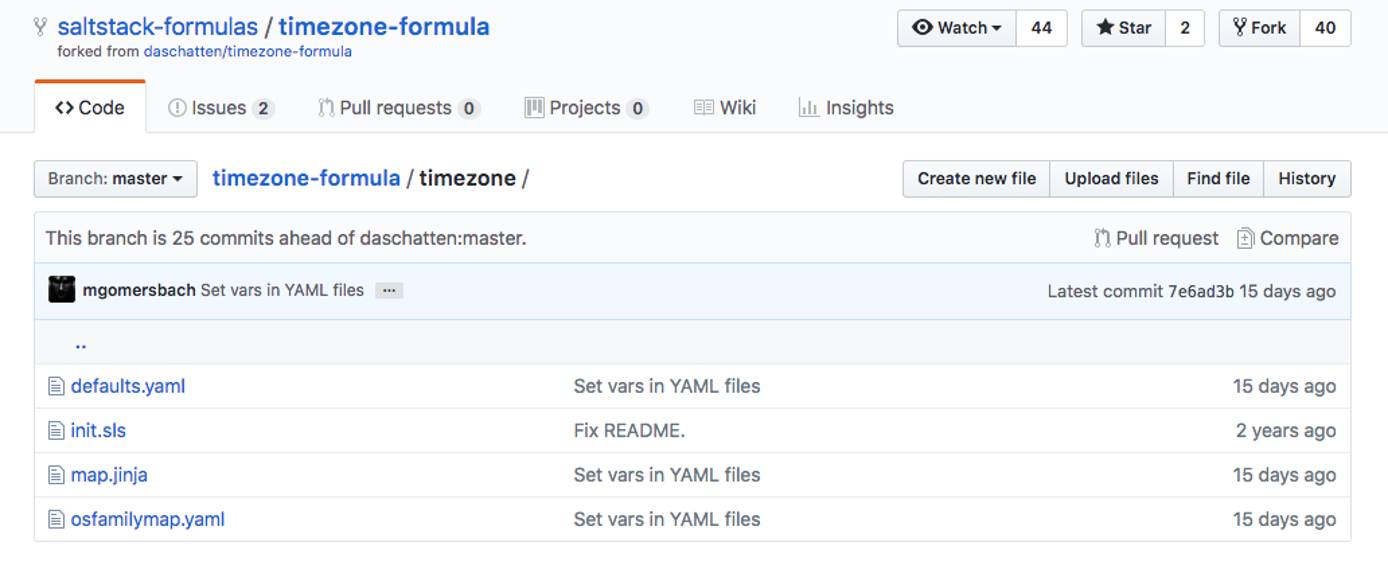
Task: Open the Branch: master dropdown
Action: point(116,179)
